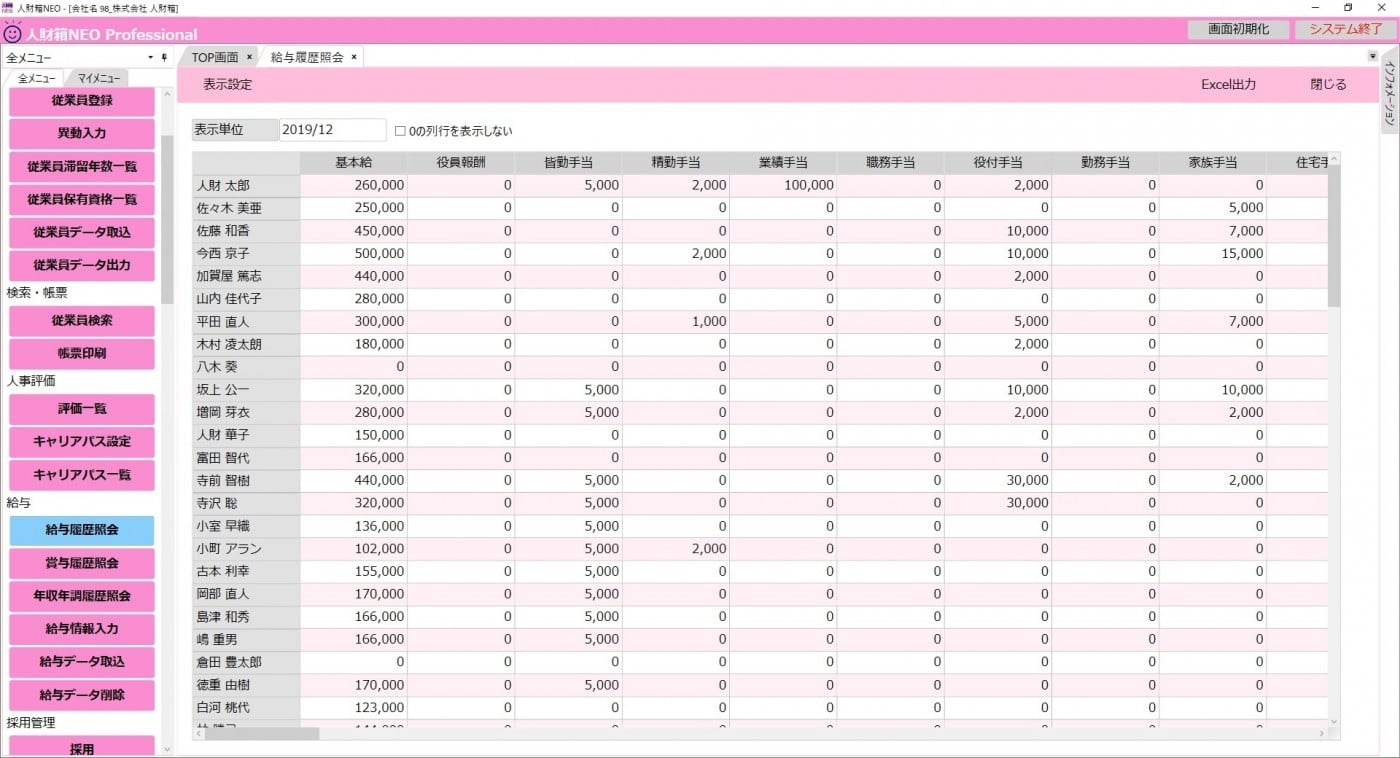Click the 画面初期化 button
The image size is (1400, 758).
[x=1238, y=29]
